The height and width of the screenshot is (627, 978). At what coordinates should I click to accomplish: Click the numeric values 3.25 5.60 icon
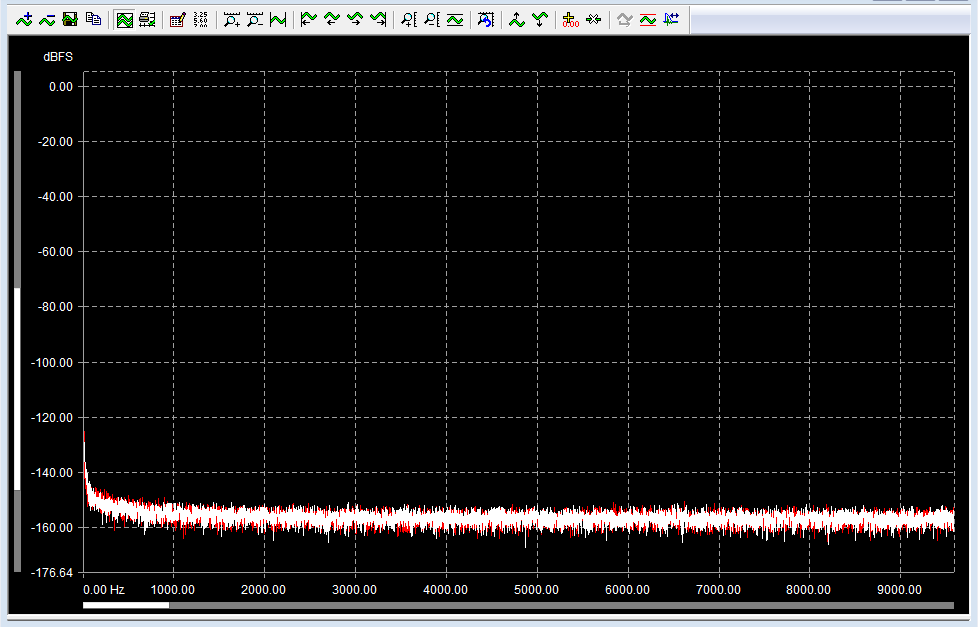pos(200,20)
